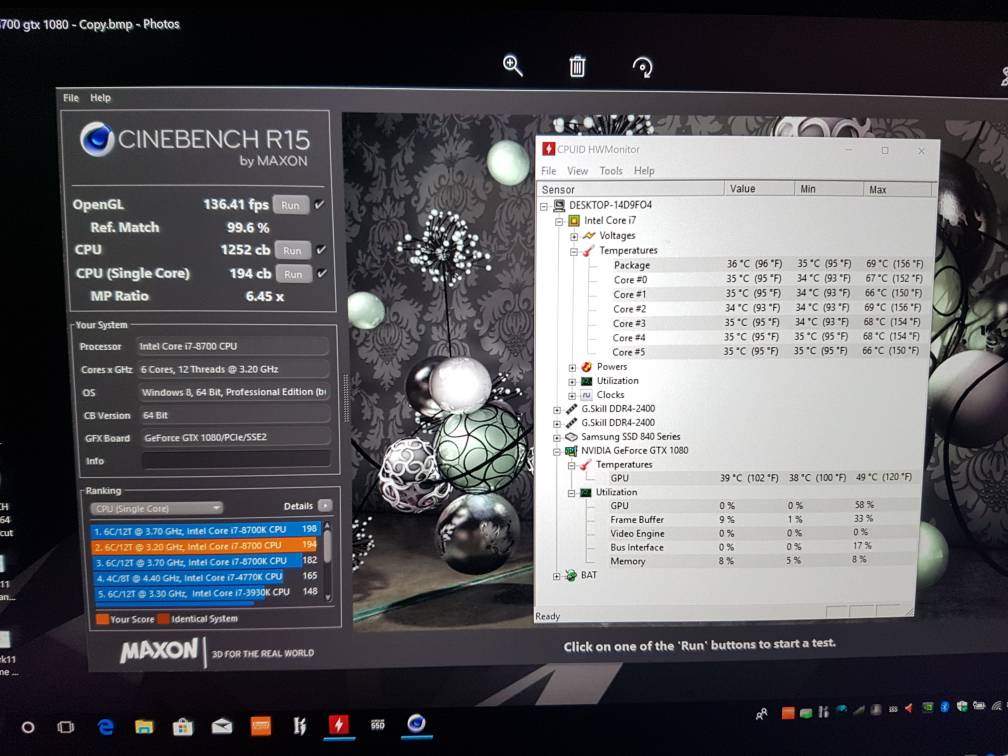This screenshot has height=756, width=1008.
Task: Expand the Powers node
Action: point(572,368)
